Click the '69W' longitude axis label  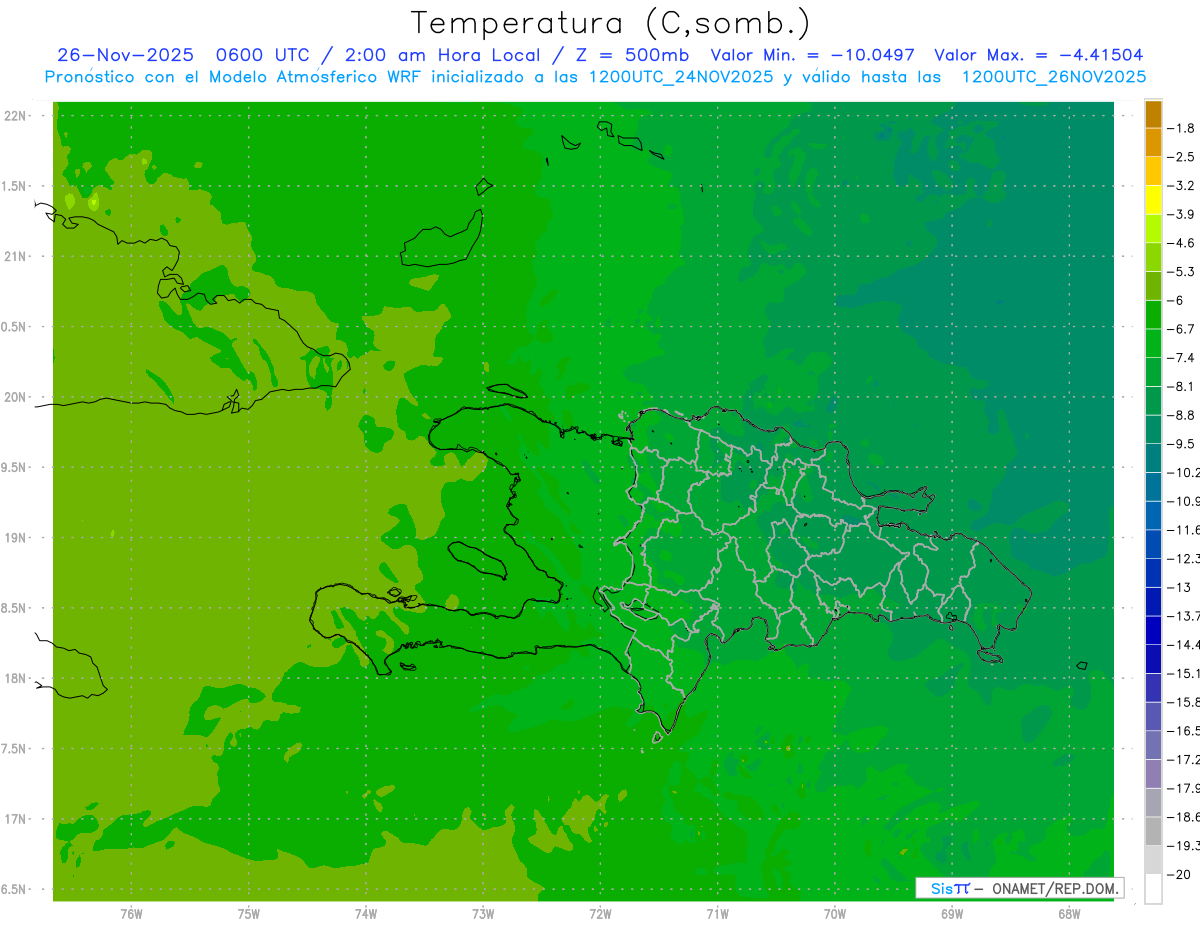click(x=952, y=914)
